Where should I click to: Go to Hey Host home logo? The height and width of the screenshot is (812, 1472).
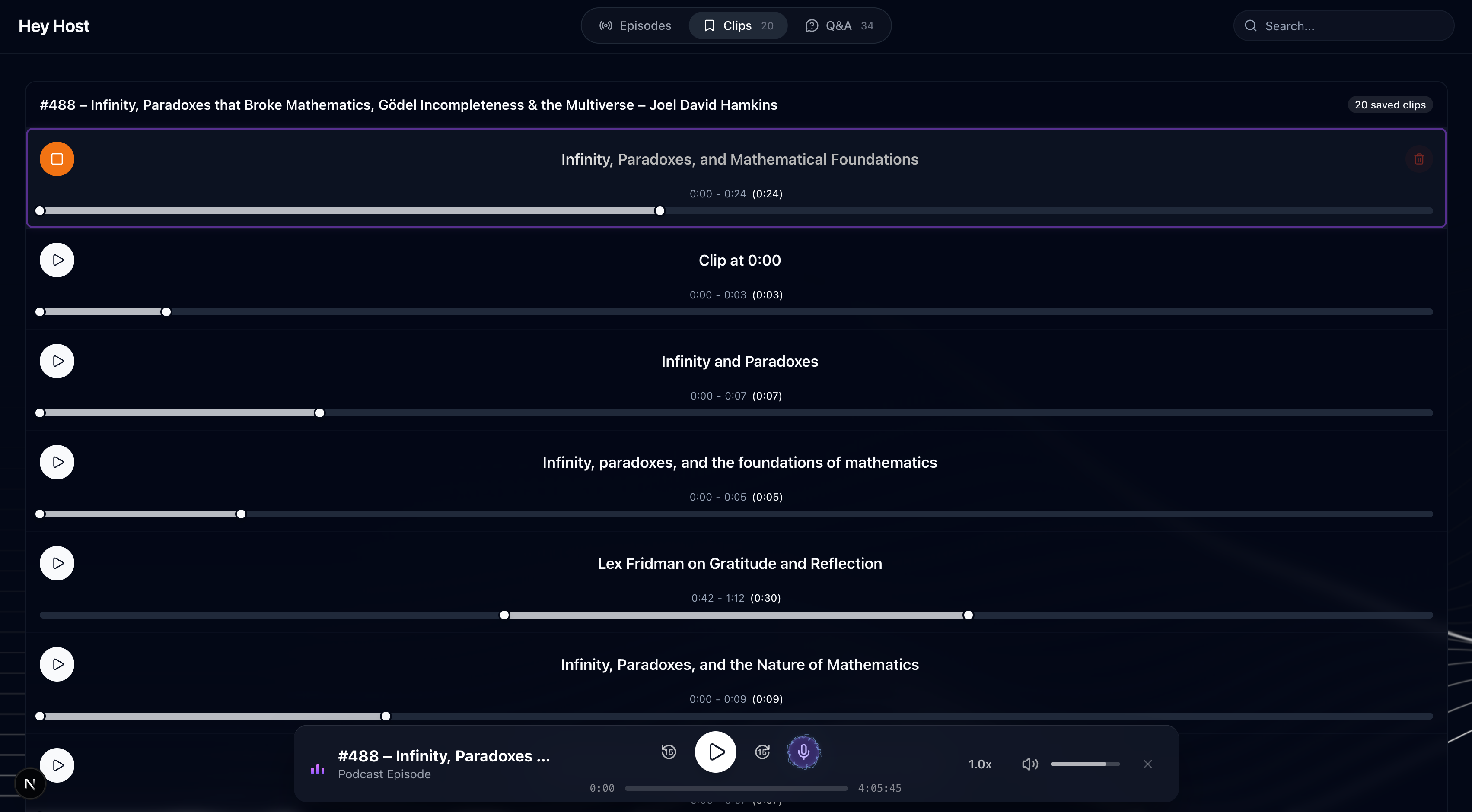coord(54,26)
